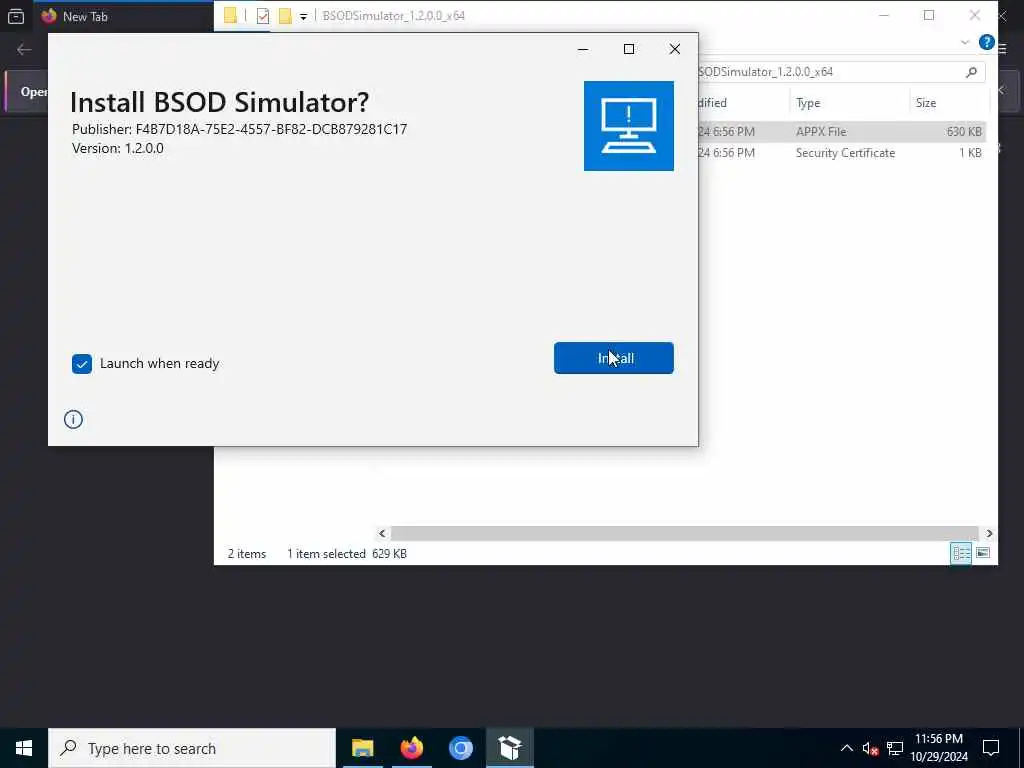This screenshot has height=768, width=1024.
Task: Click the Explorer title bar folder icon
Action: (230, 16)
